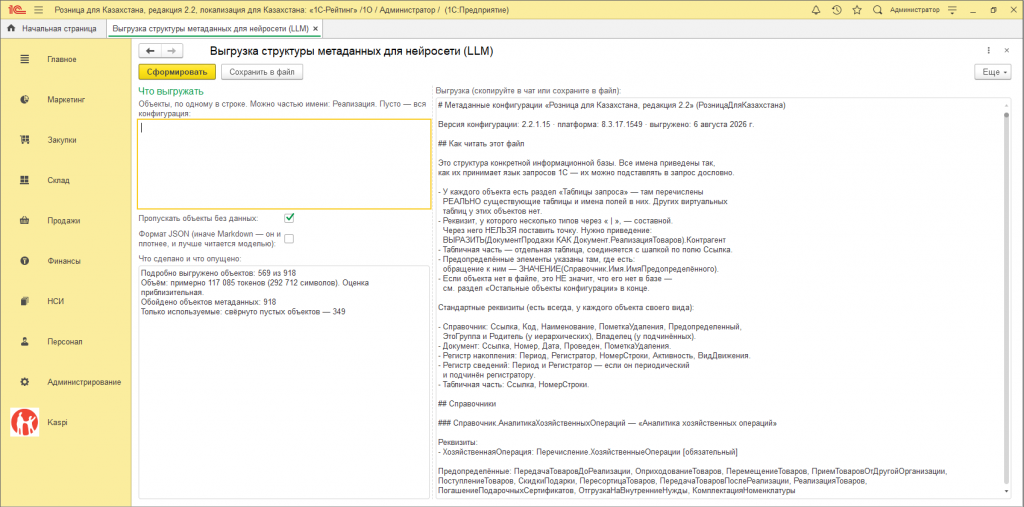
Task: Click the Персонал person icon
Action: [x=25, y=342]
